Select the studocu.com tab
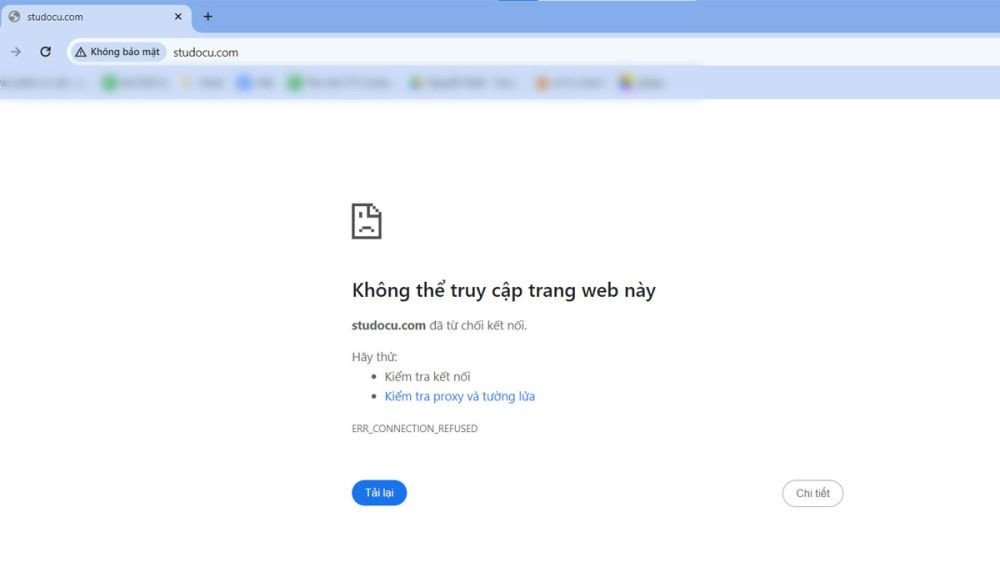1000x563 pixels. coord(96,17)
